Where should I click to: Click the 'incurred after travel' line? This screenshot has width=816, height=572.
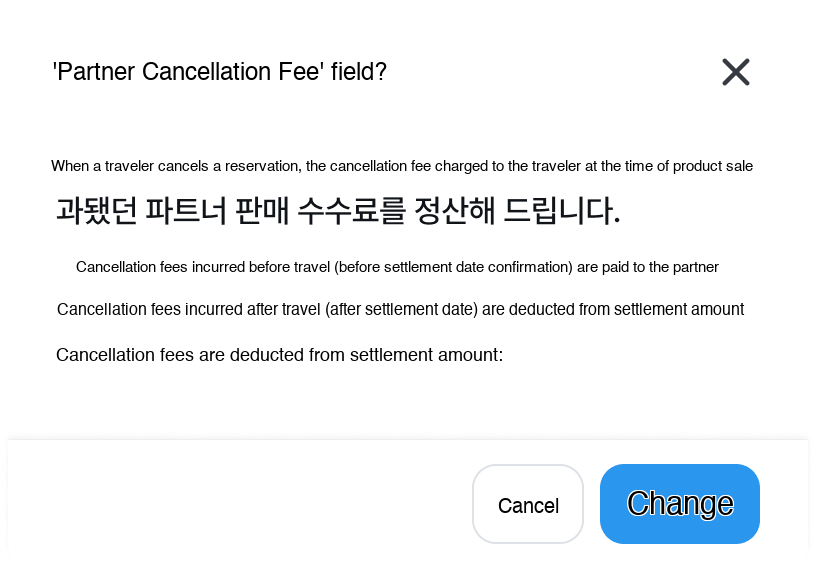[400, 309]
